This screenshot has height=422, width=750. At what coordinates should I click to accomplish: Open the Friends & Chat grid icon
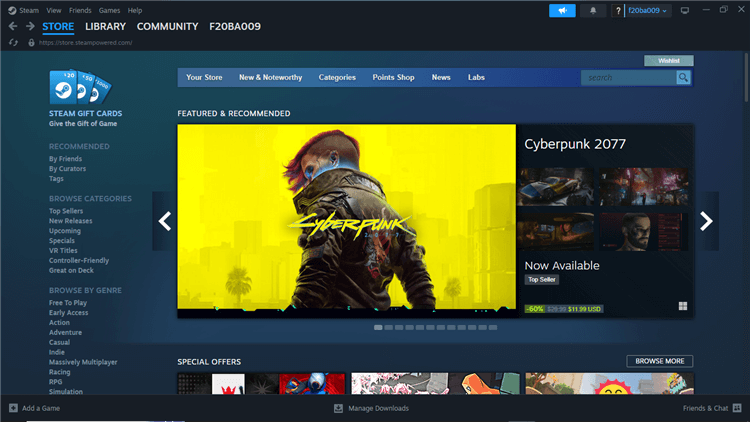pos(737,408)
